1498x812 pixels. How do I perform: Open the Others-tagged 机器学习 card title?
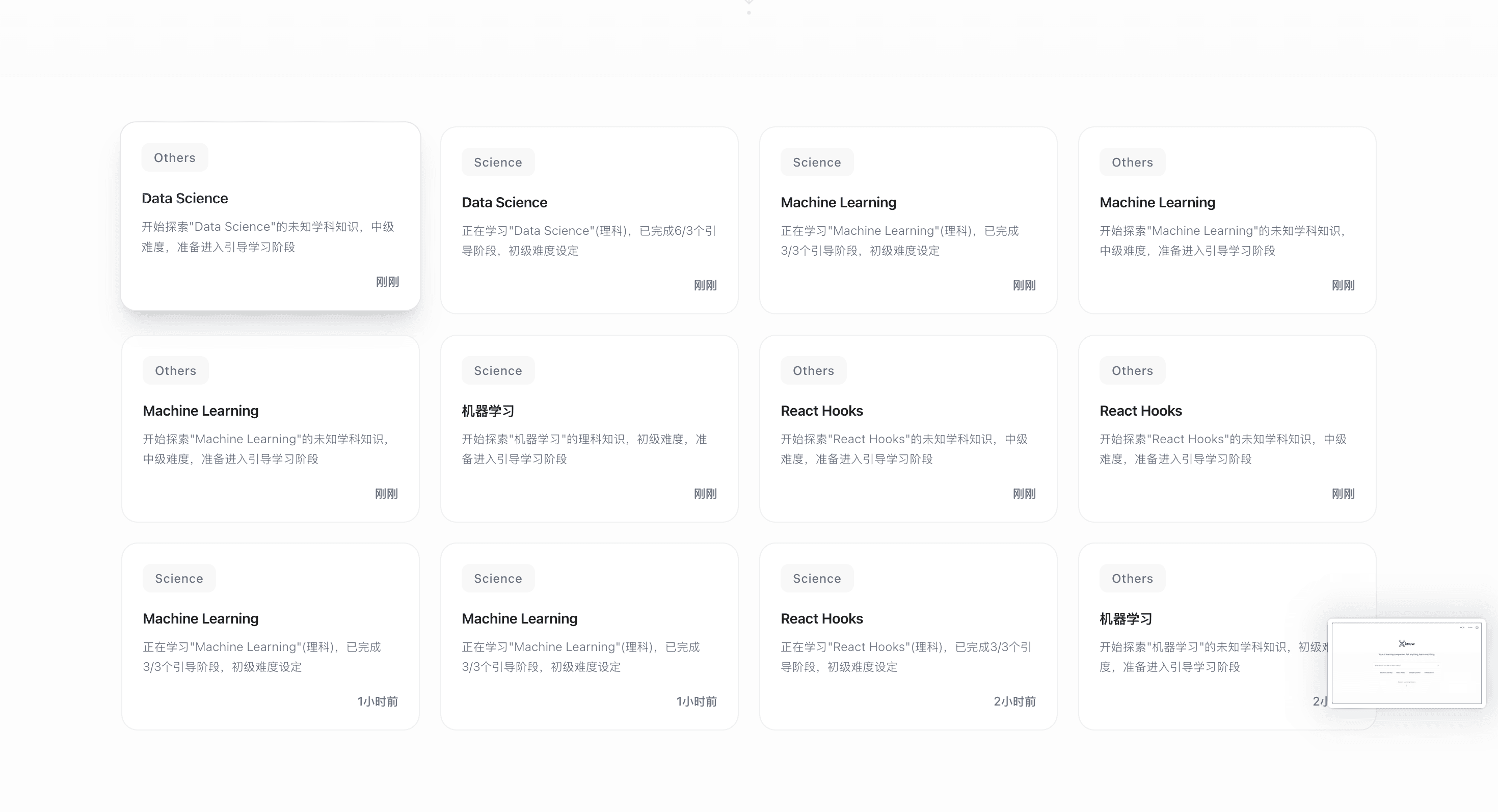tap(1126, 619)
